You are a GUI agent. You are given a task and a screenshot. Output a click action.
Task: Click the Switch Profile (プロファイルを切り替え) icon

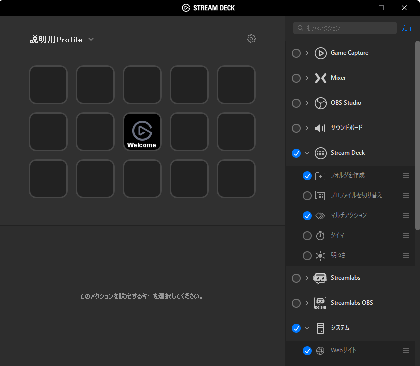coord(320,196)
